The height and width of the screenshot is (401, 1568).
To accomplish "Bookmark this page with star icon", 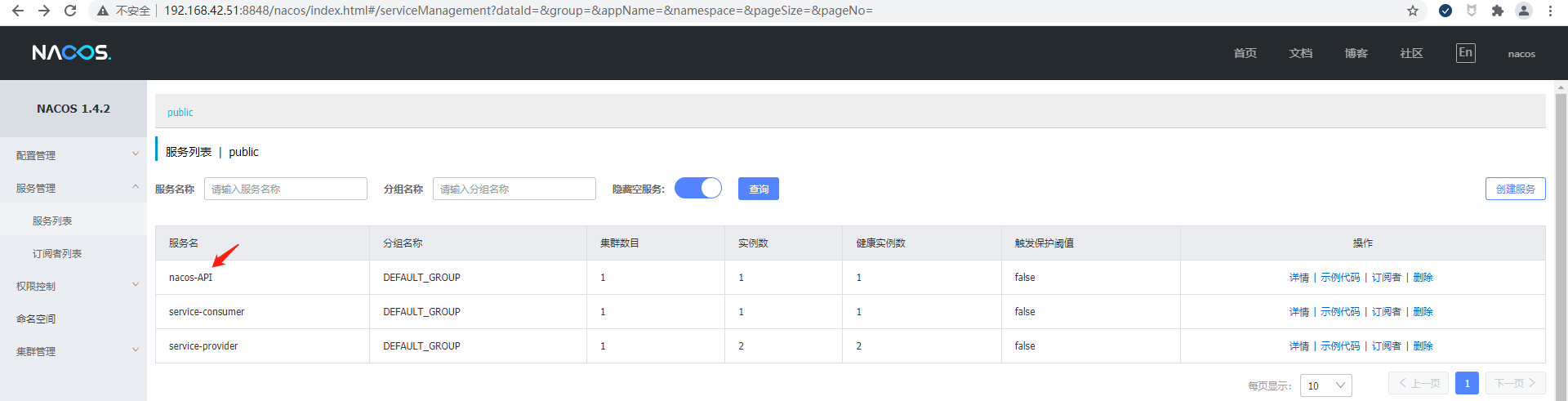I will [1413, 11].
